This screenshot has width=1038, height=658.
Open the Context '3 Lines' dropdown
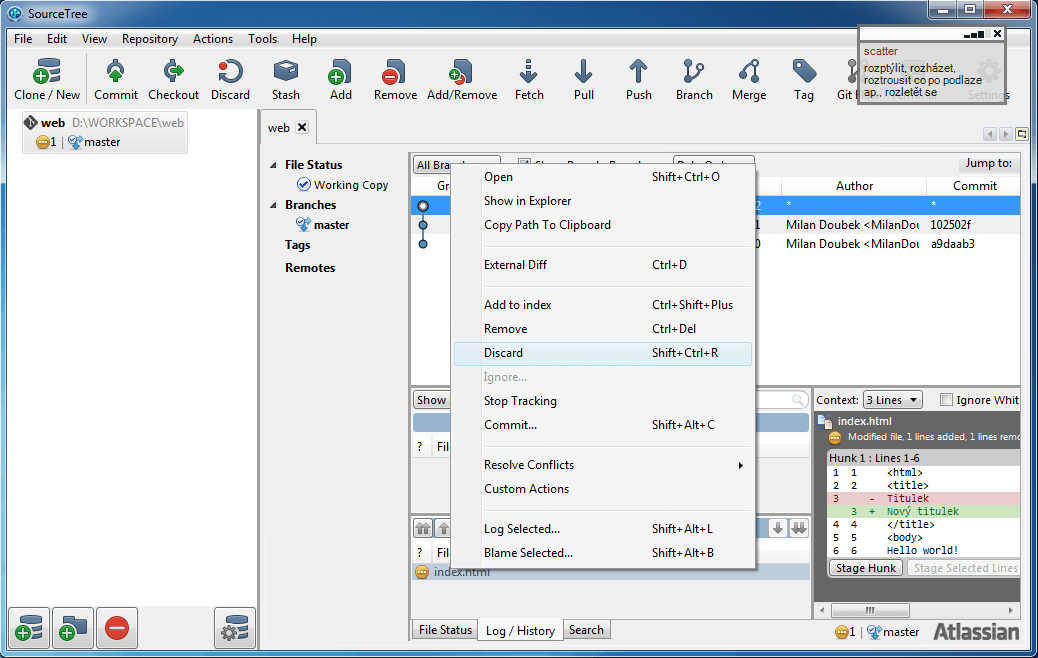(x=892, y=400)
